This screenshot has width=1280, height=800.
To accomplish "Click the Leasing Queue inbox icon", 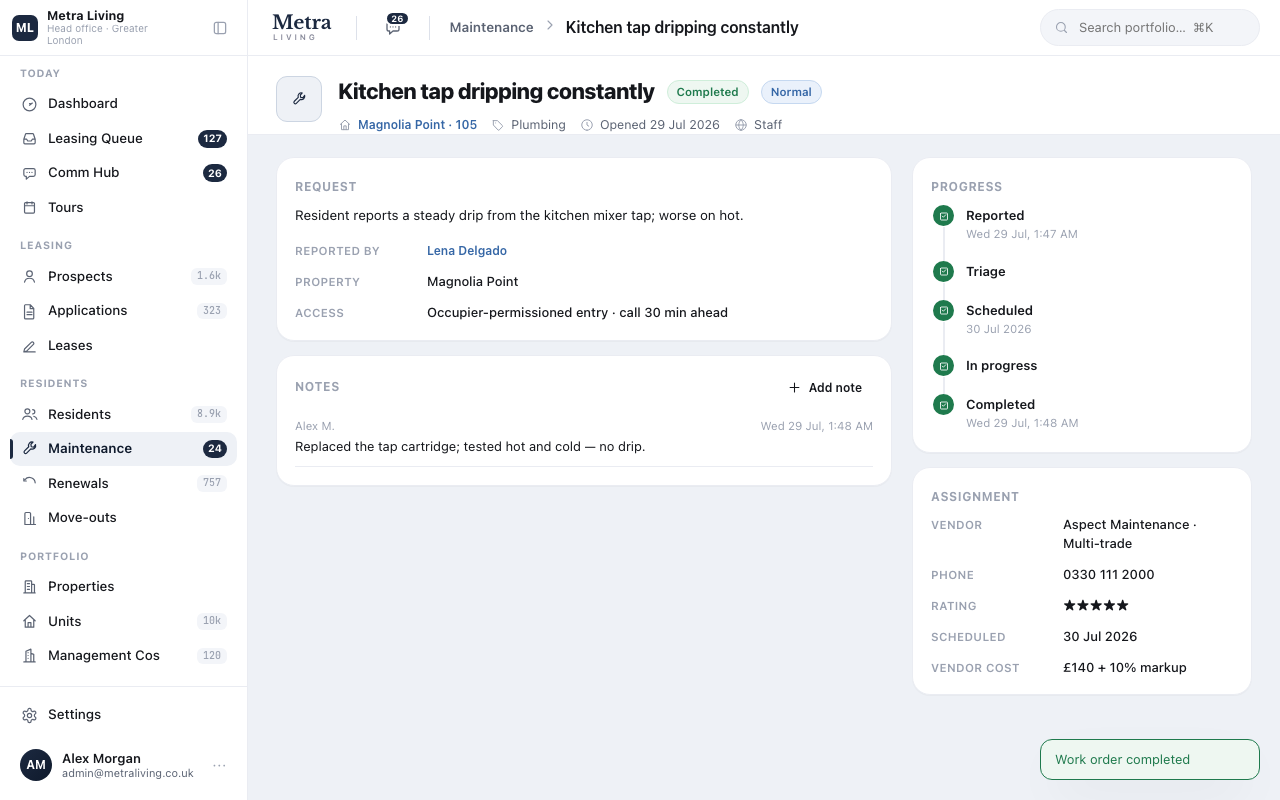I will tap(29, 139).
